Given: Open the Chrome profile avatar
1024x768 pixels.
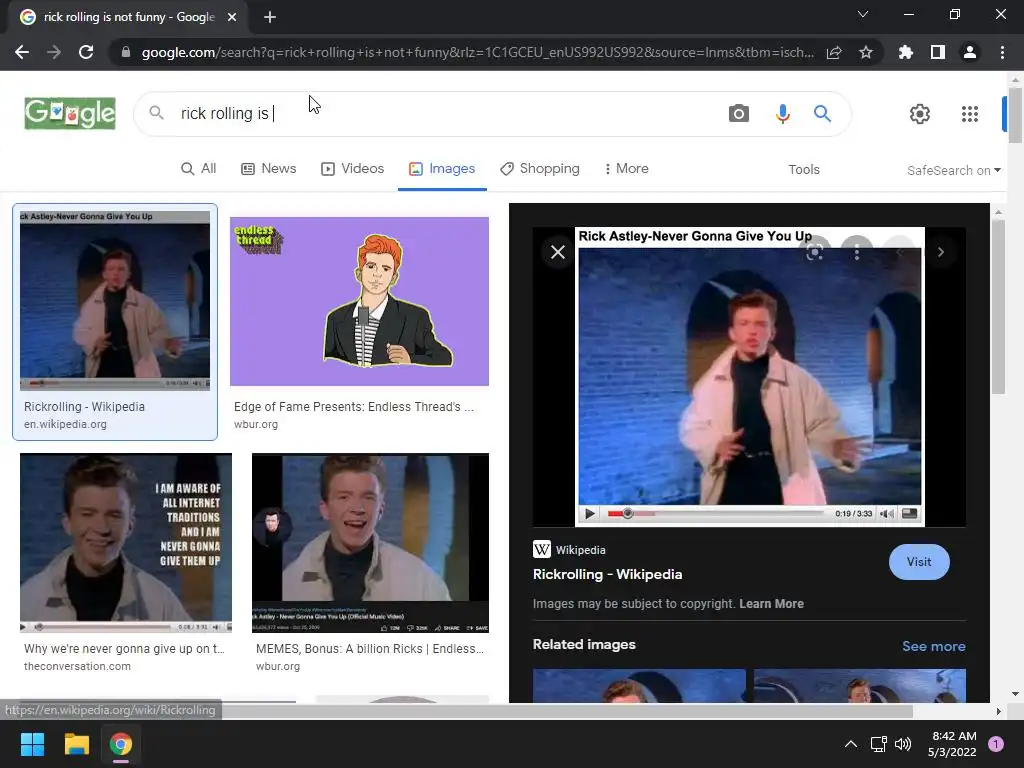Looking at the screenshot, I should click(970, 52).
